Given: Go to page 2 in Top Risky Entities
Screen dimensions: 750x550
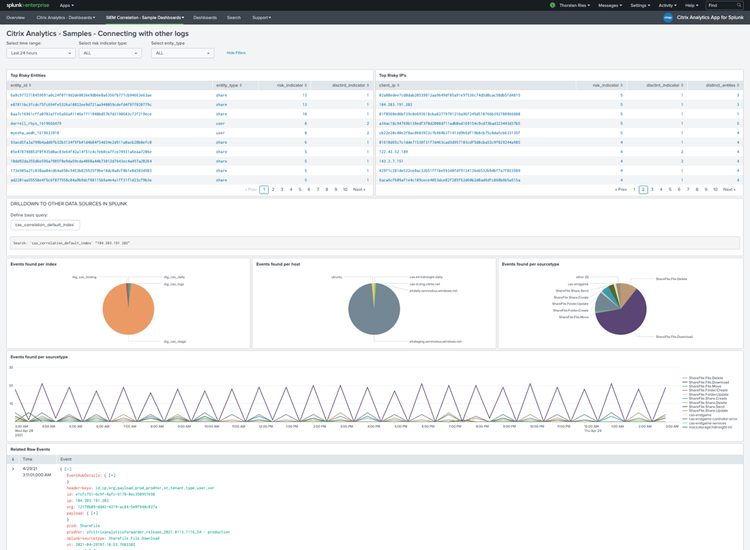Looking at the screenshot, I should click(x=273, y=189).
